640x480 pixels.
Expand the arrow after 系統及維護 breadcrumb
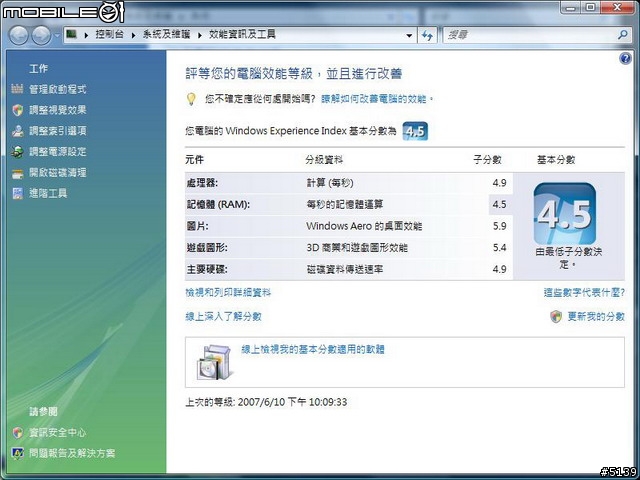pyautogui.click(x=200, y=35)
